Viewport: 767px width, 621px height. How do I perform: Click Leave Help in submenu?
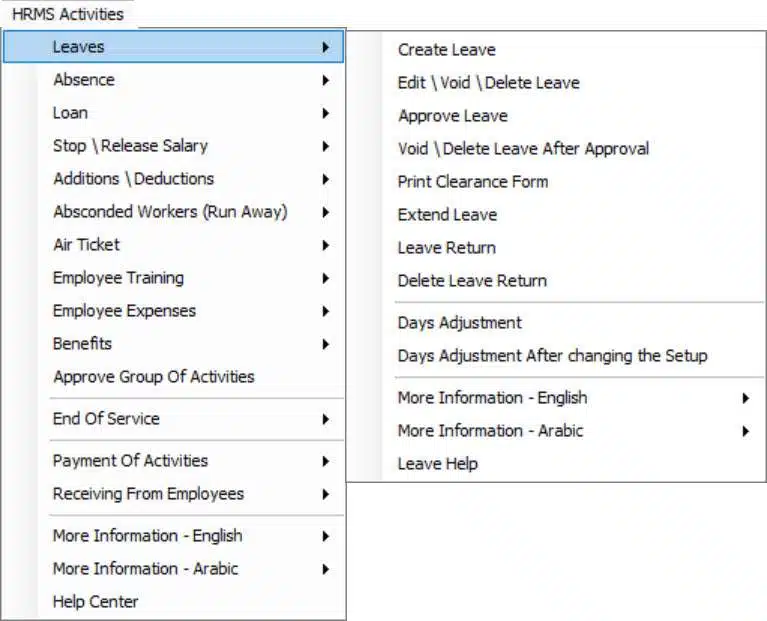438,464
